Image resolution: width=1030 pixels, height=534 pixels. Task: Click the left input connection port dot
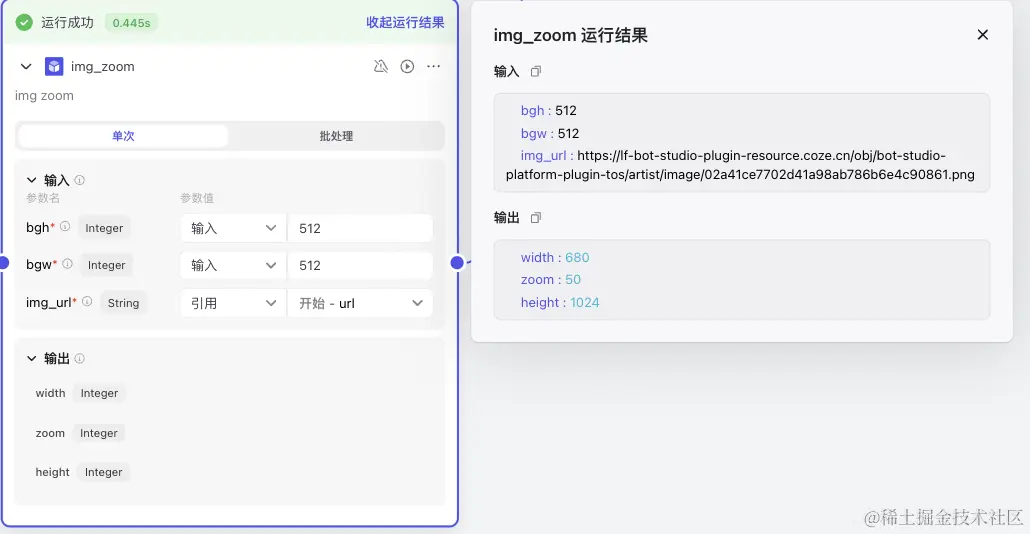tap(3, 263)
